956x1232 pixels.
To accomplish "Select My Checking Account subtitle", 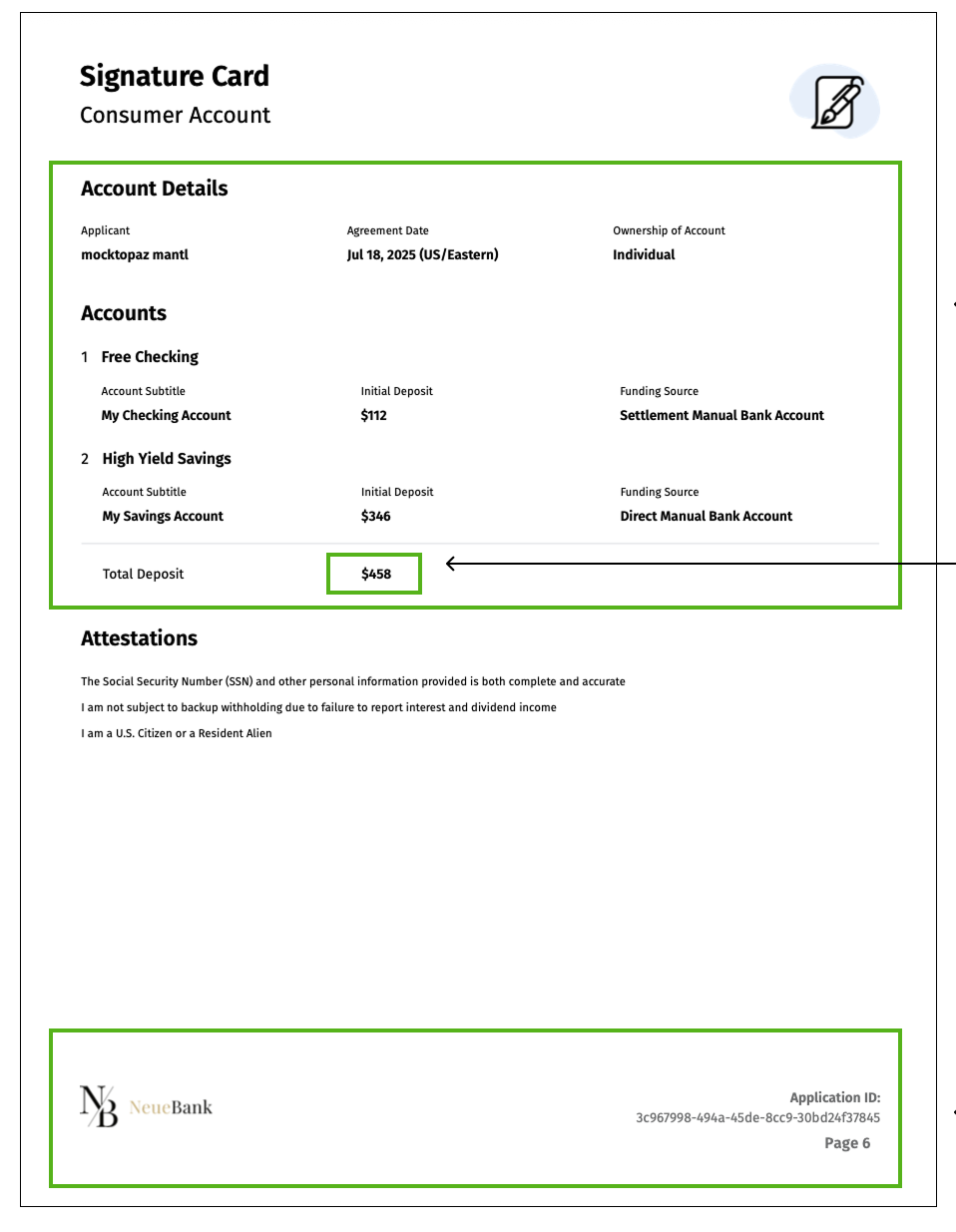I will (x=166, y=415).
